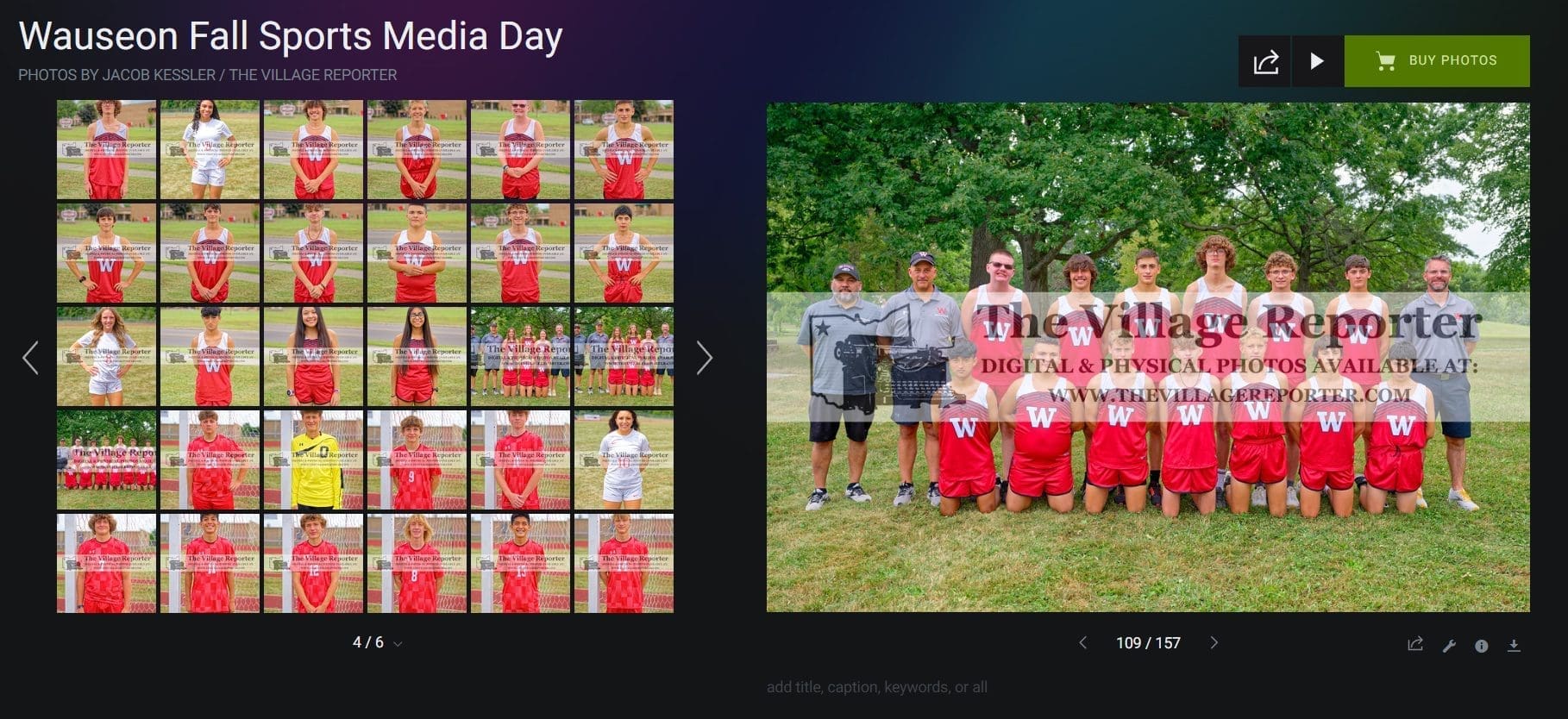Click the shopping cart icon in Buy Photos
This screenshot has width=1568, height=719.
pyautogui.click(x=1385, y=61)
